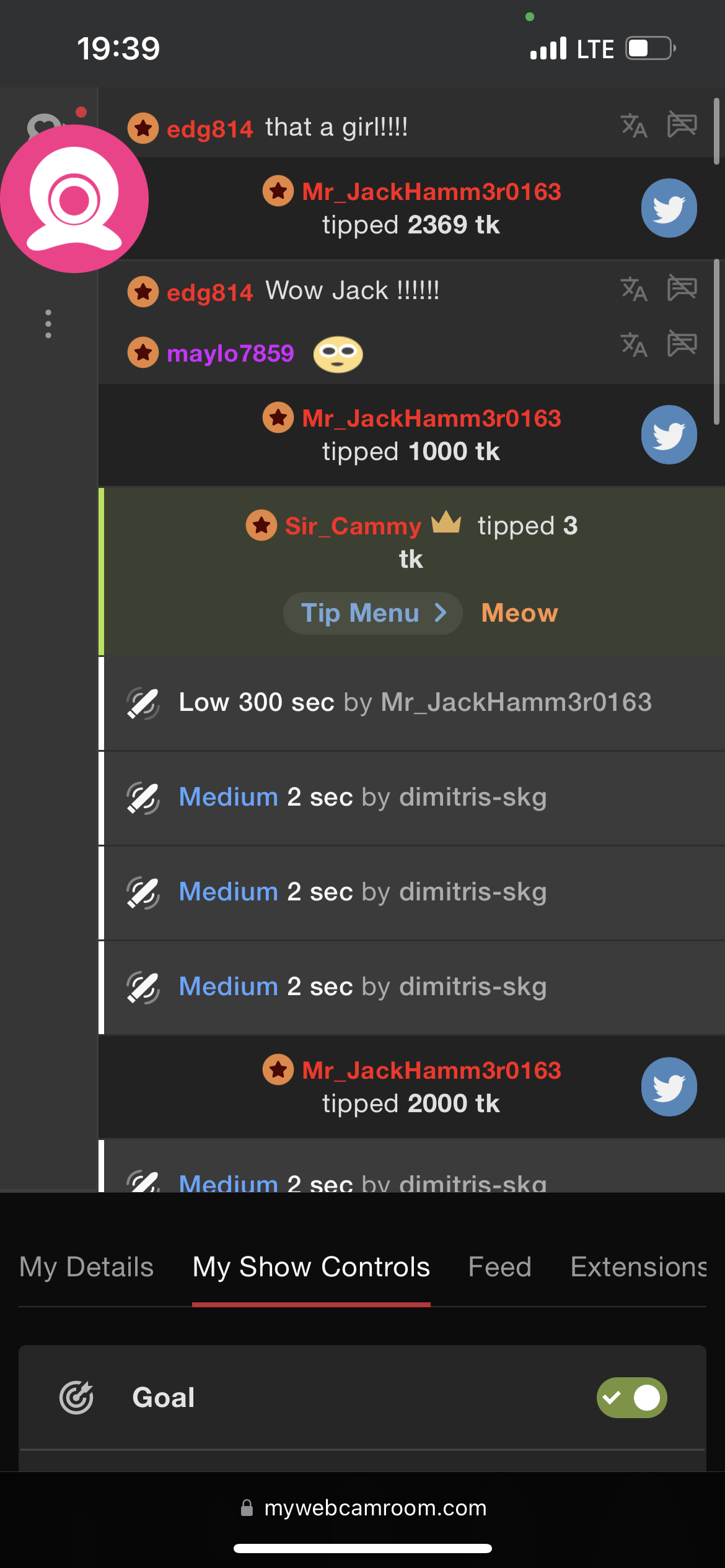Tap the maylo7859 username
This screenshot has width=725, height=1568.
pos(230,353)
